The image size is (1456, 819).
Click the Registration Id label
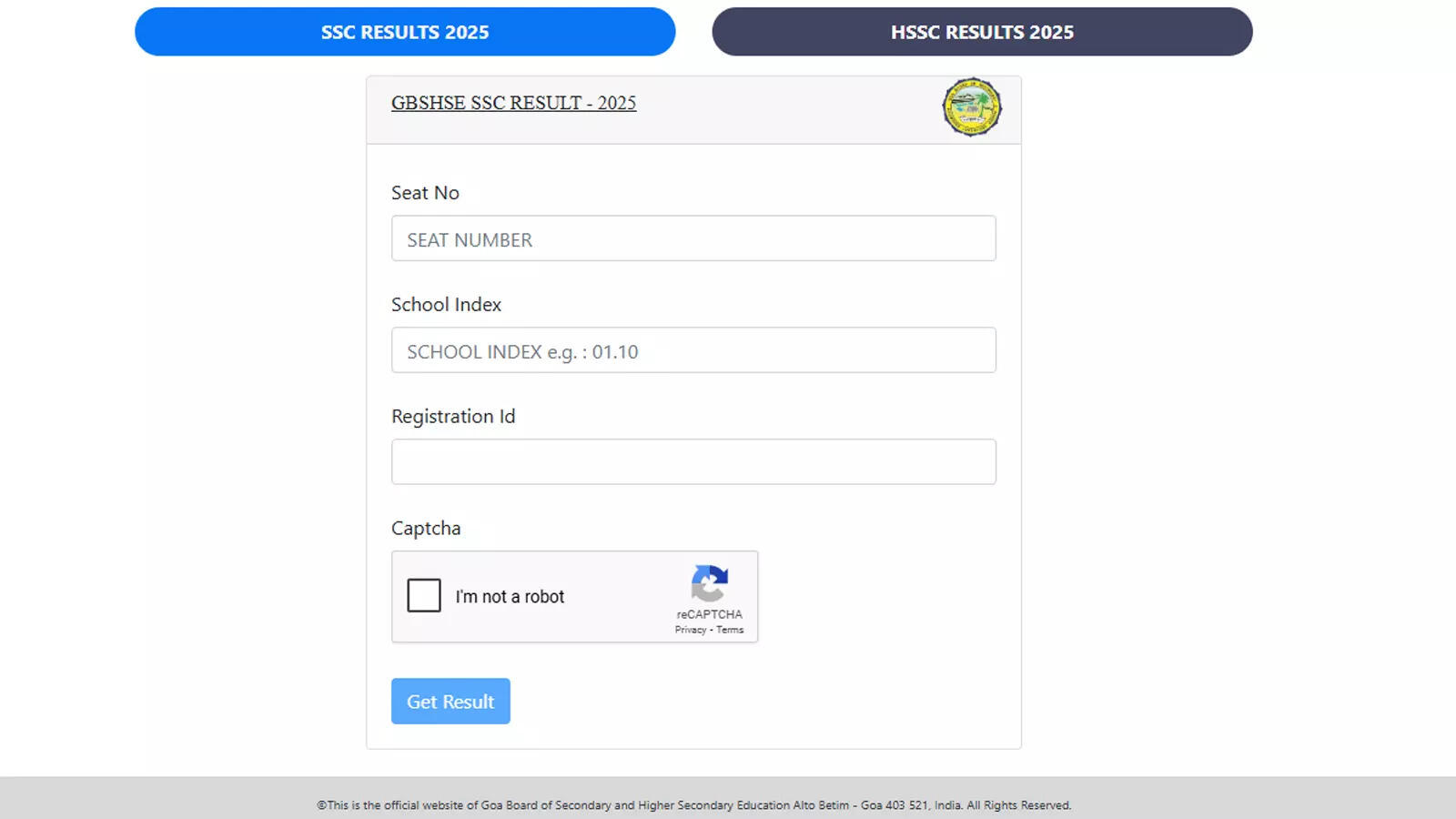point(453,416)
